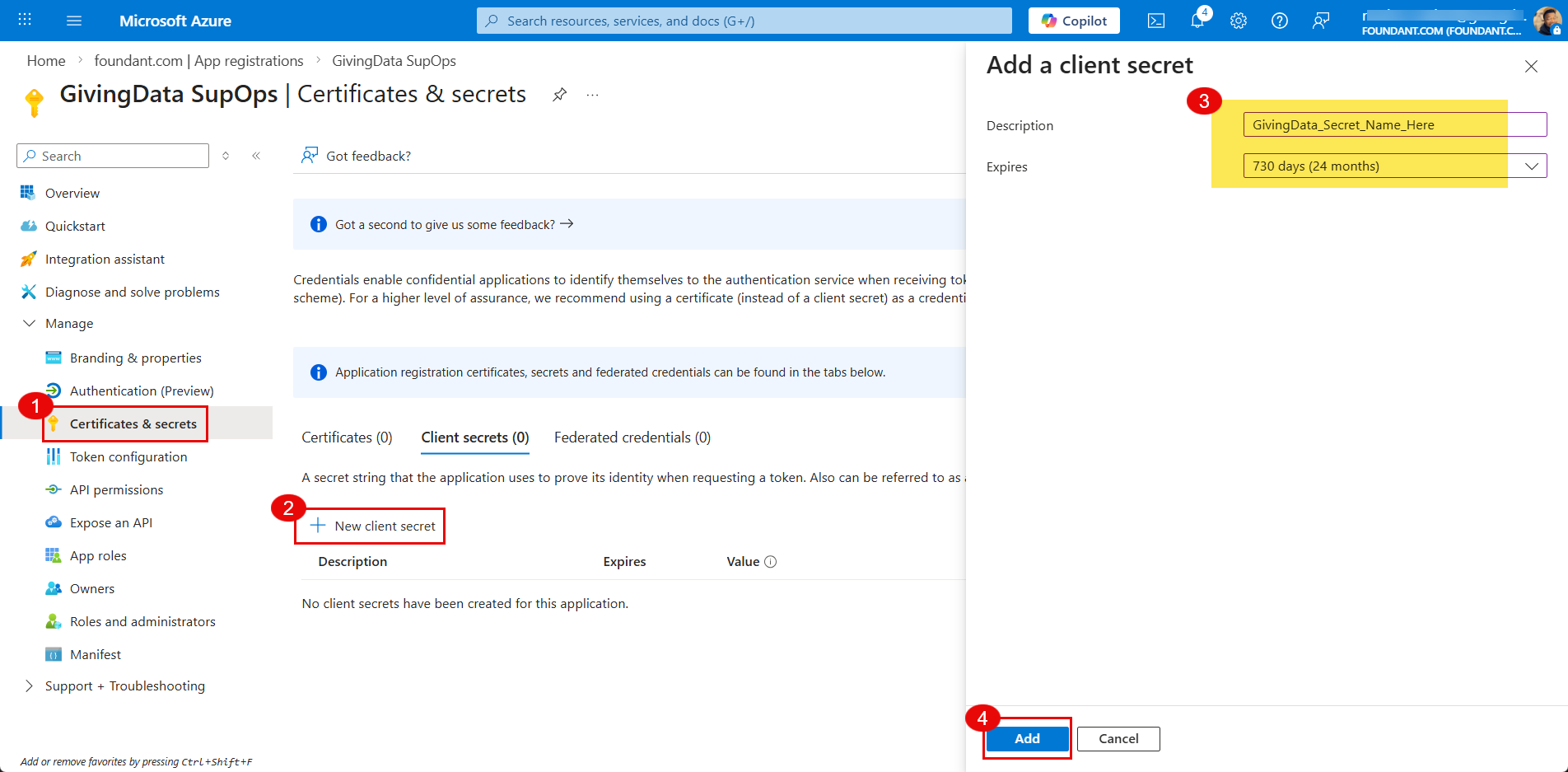Click the API permissions icon
The height and width of the screenshot is (772, 1568).
[x=53, y=489]
